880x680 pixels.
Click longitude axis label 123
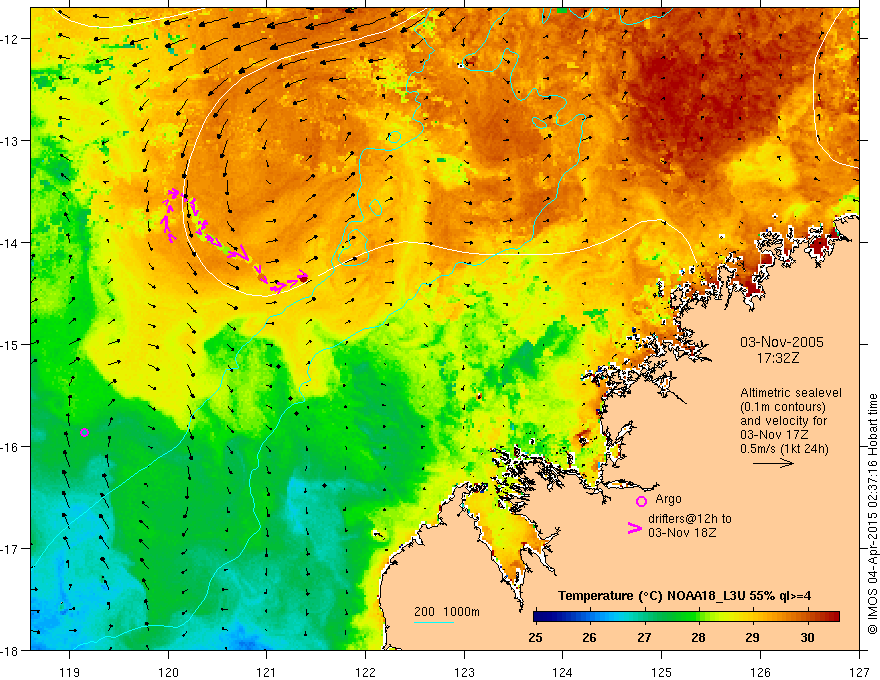coord(464,672)
